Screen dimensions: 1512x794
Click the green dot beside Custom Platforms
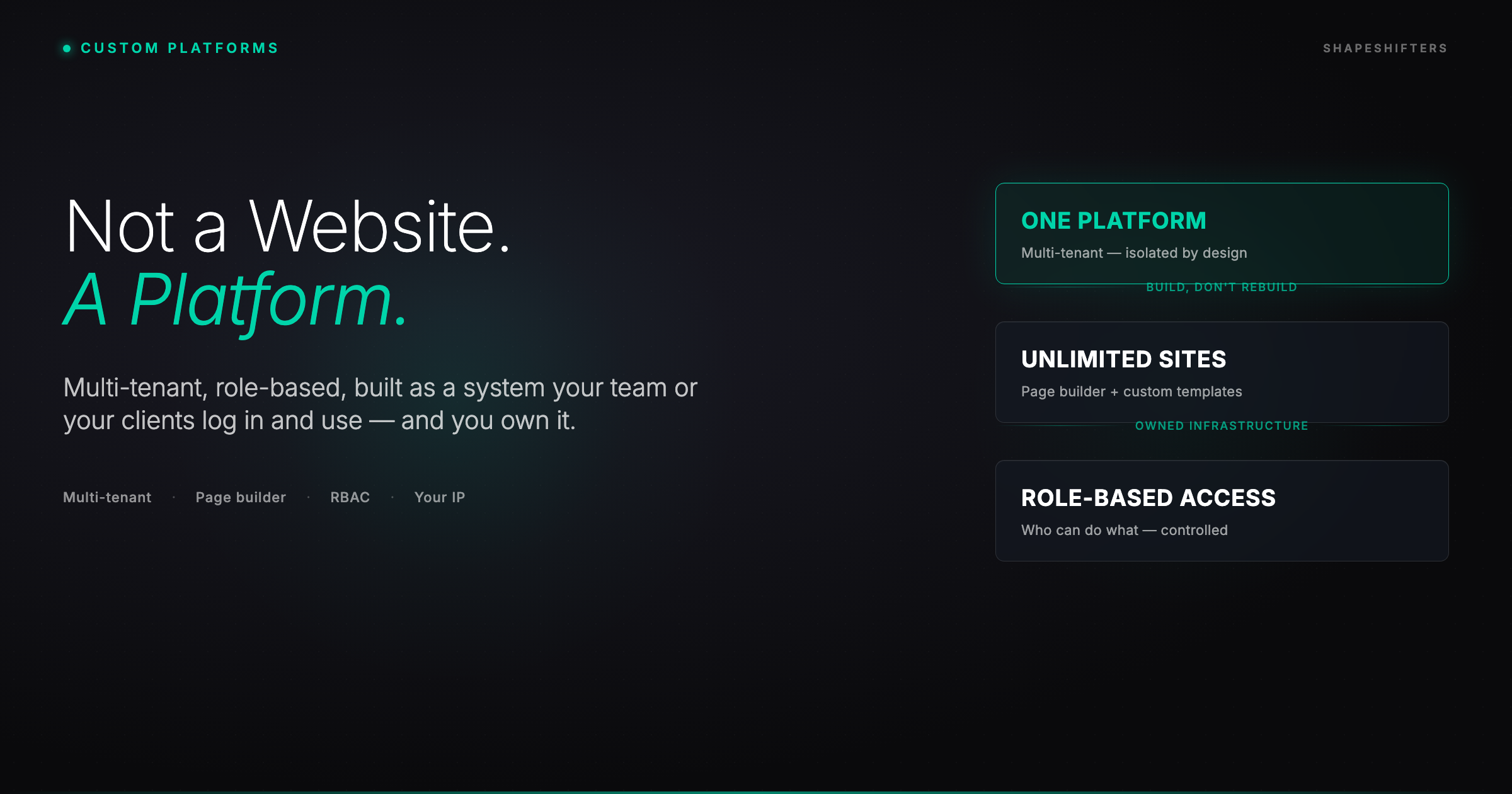point(67,49)
